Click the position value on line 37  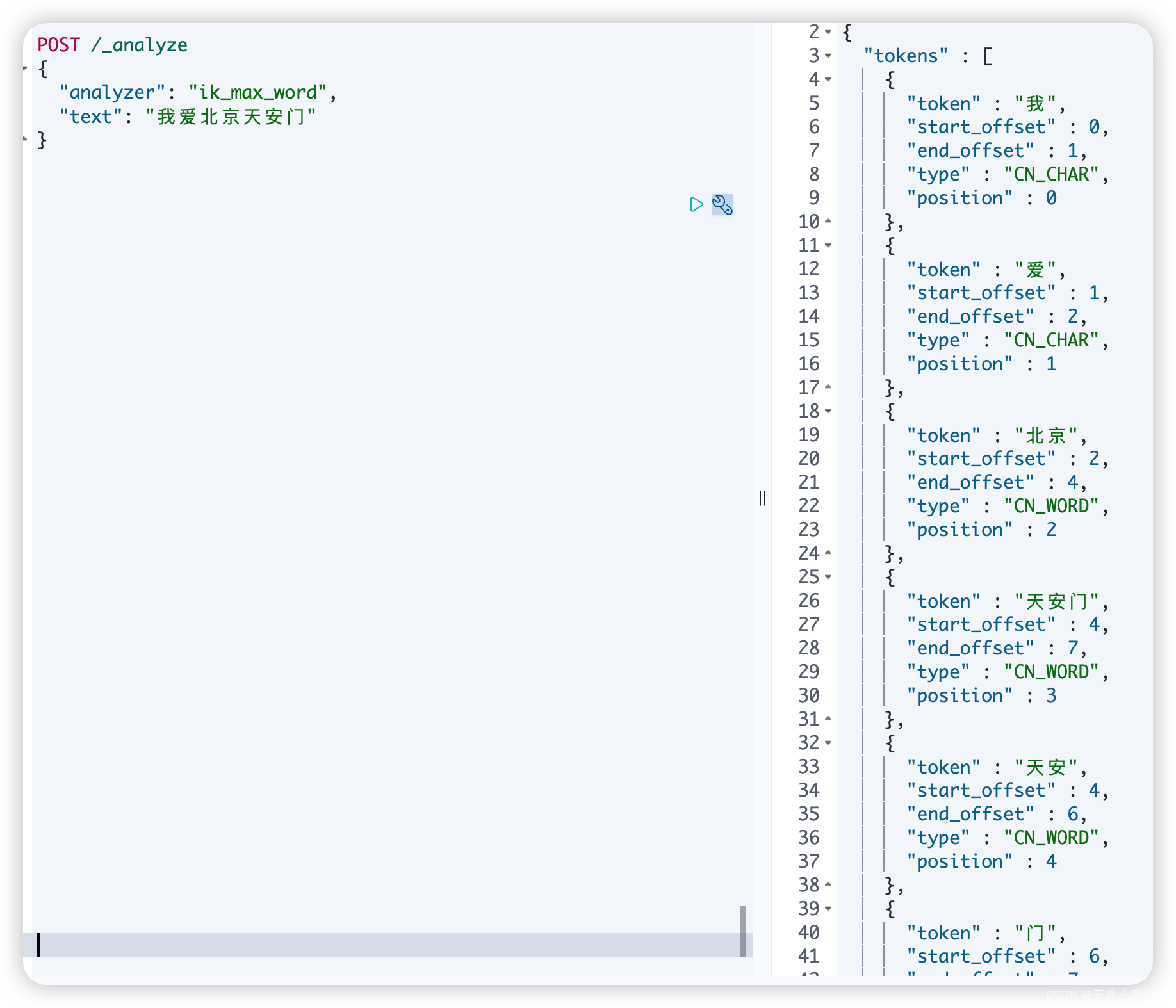pos(1051,861)
